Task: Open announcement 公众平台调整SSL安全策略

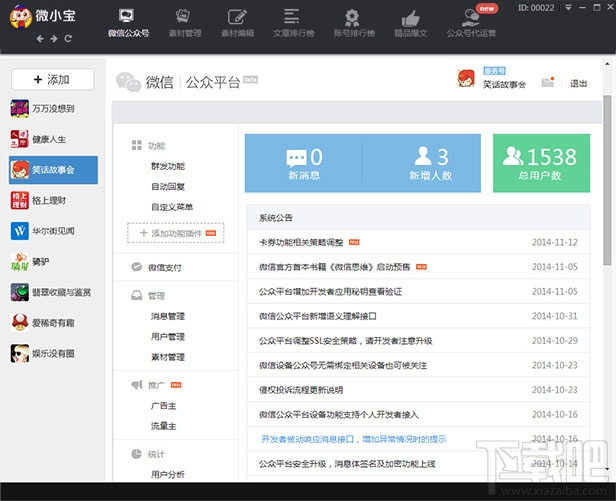Action: click(346, 341)
